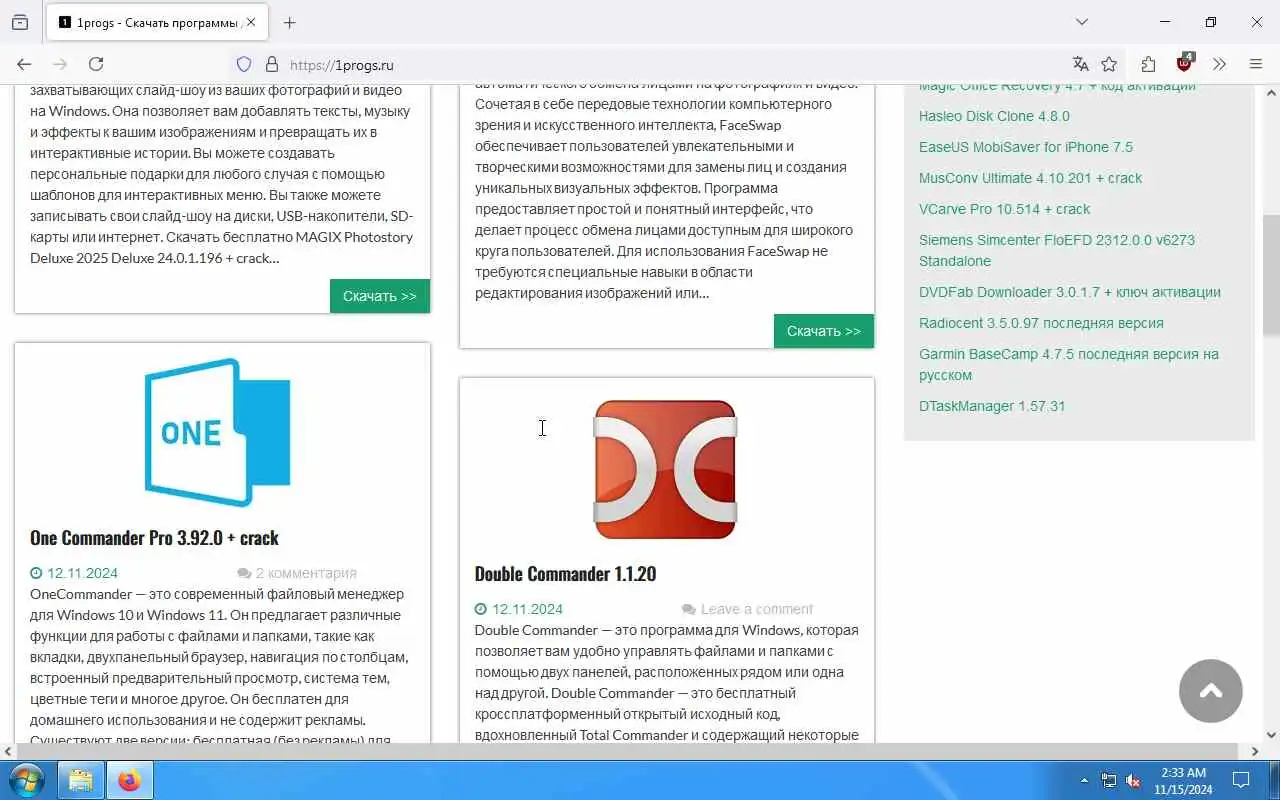
Task: Select the 1progs tab
Action: click(157, 22)
